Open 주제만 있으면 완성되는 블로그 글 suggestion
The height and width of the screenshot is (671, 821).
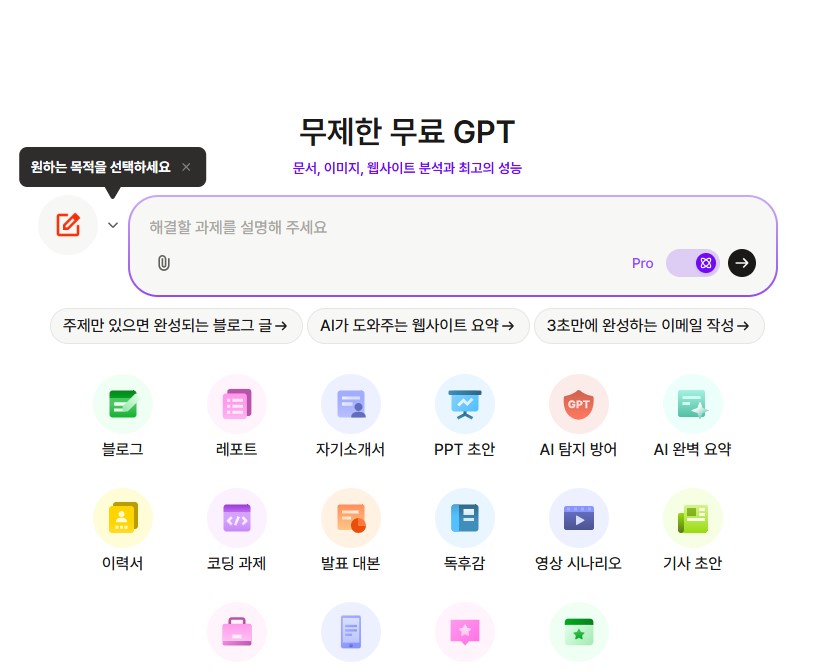coord(176,326)
